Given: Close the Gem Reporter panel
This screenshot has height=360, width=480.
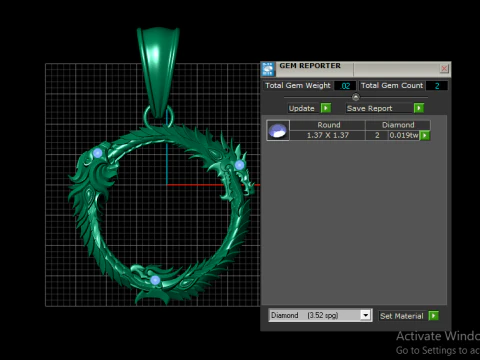Looking at the screenshot, I should 444,69.
